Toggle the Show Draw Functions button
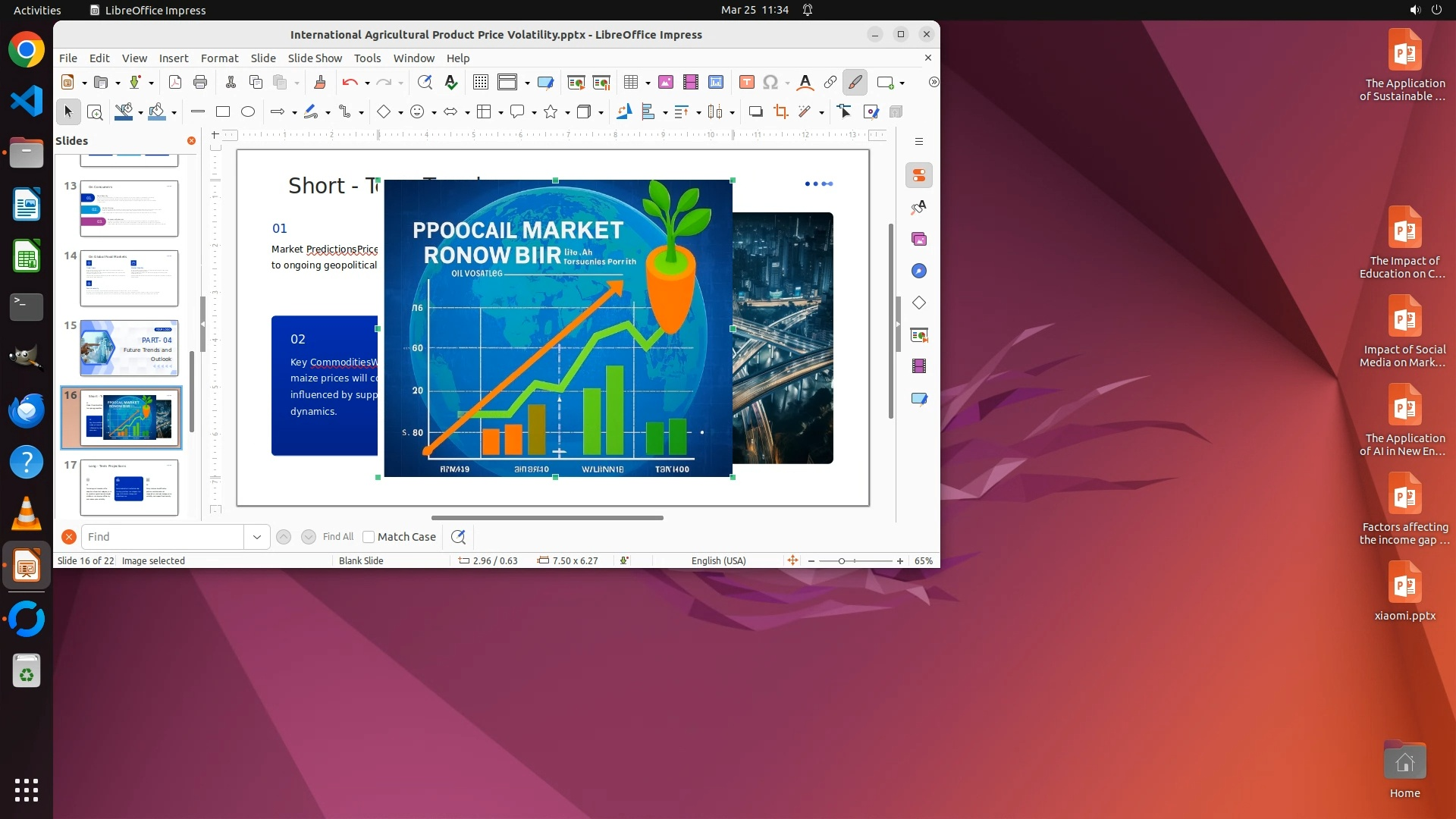This screenshot has width=1456, height=819. pos(855,82)
